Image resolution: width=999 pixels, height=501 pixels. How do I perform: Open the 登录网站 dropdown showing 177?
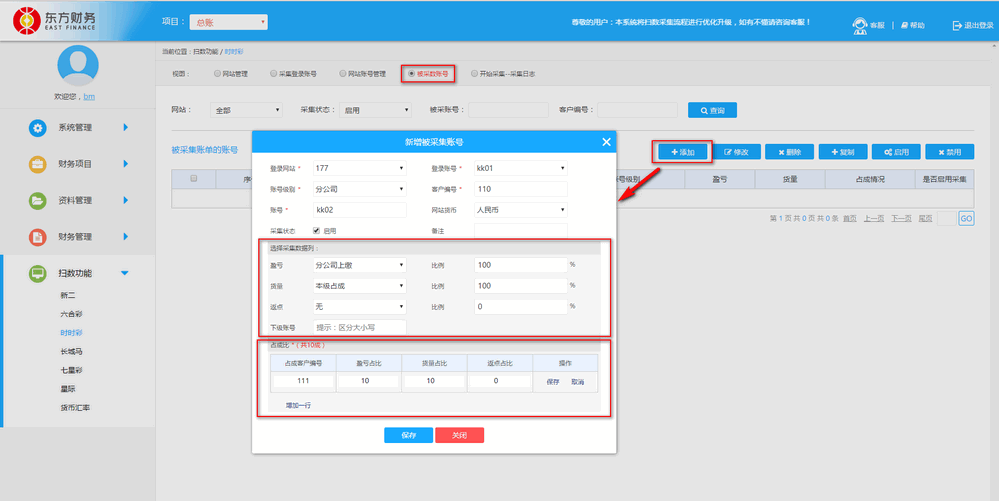pyautogui.click(x=359, y=168)
